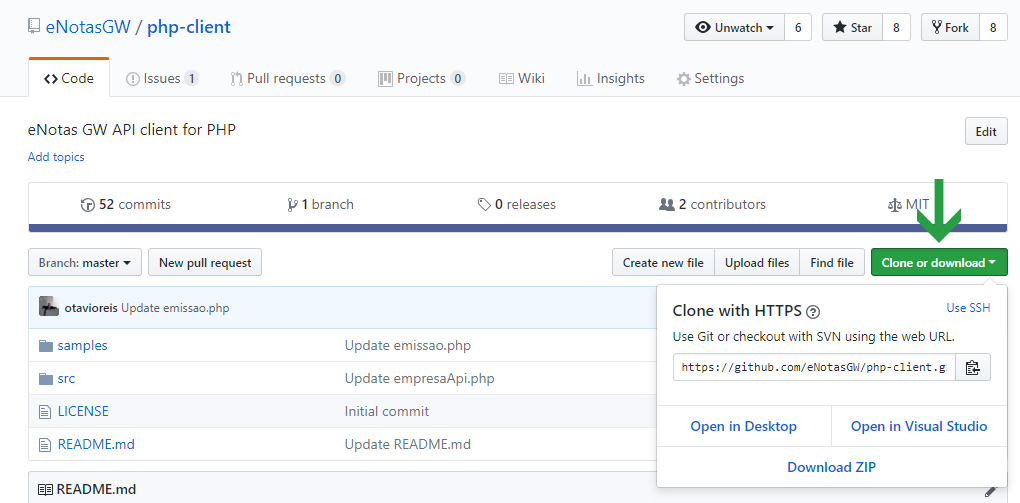Click the Find file button
This screenshot has width=1020, height=503.
832,263
